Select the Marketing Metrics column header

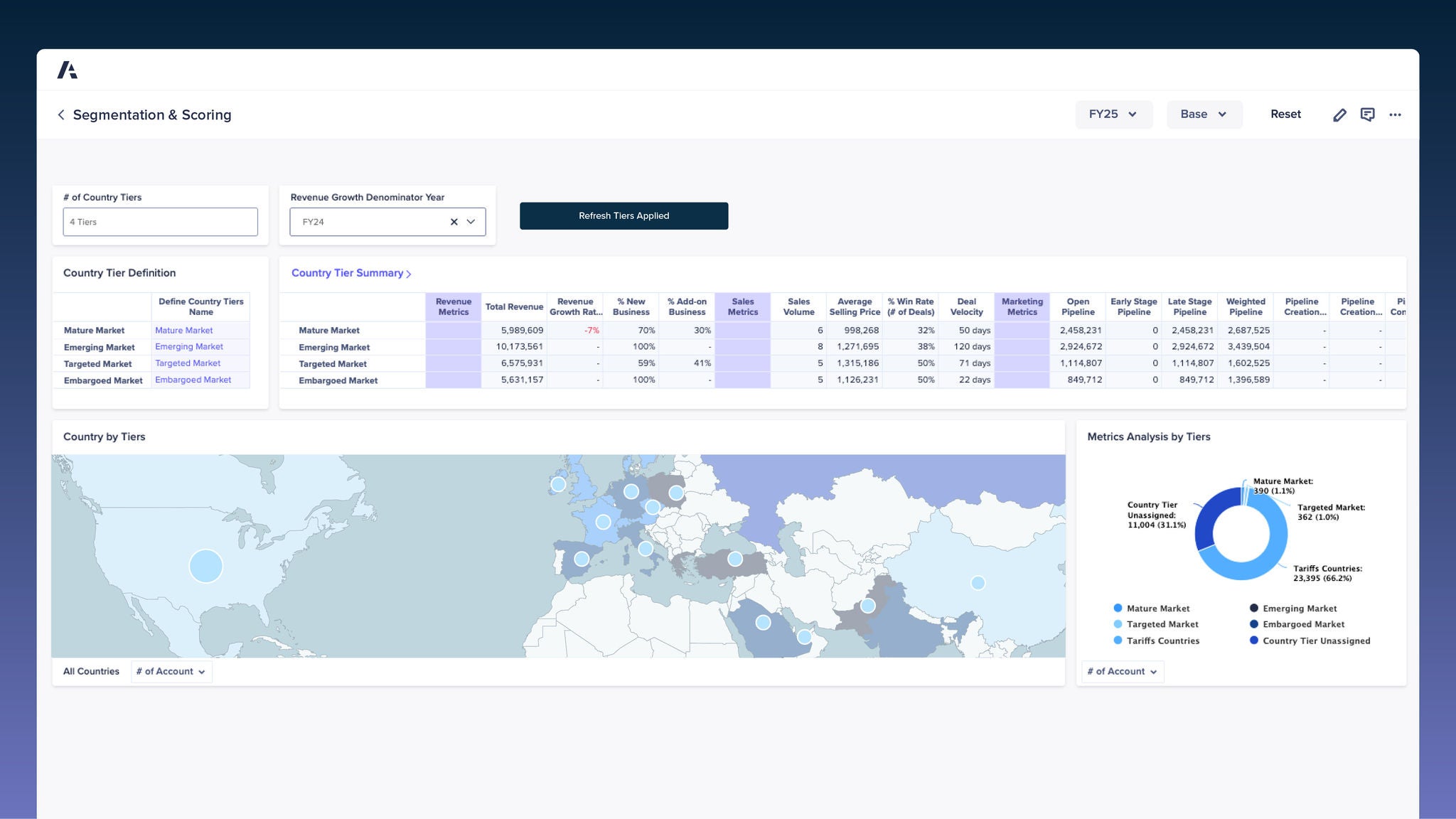tap(1022, 307)
